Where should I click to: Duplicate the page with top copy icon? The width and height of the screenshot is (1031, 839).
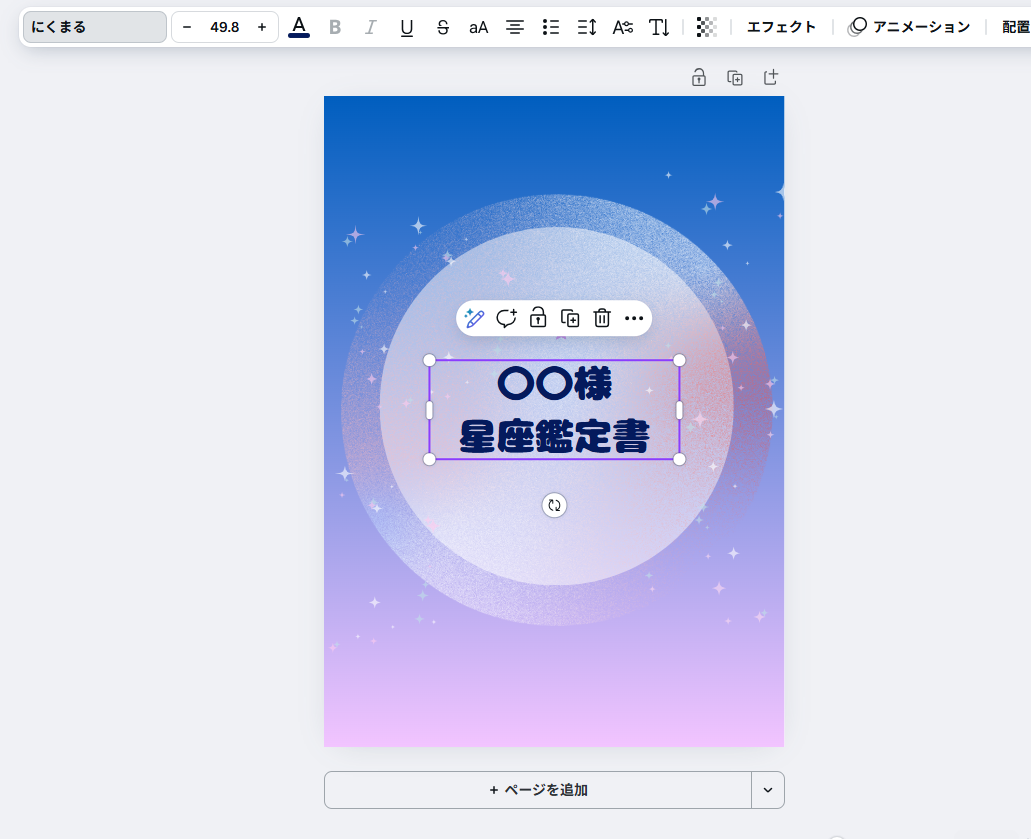735,78
